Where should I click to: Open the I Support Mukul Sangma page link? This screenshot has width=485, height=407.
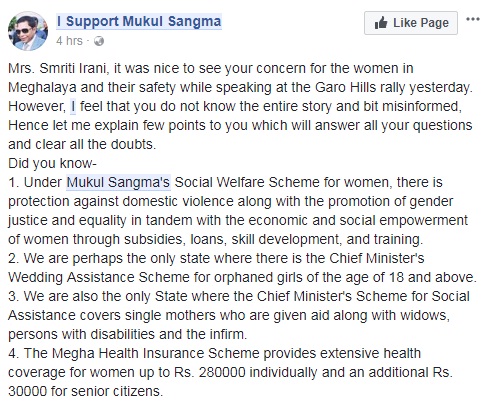point(139,21)
